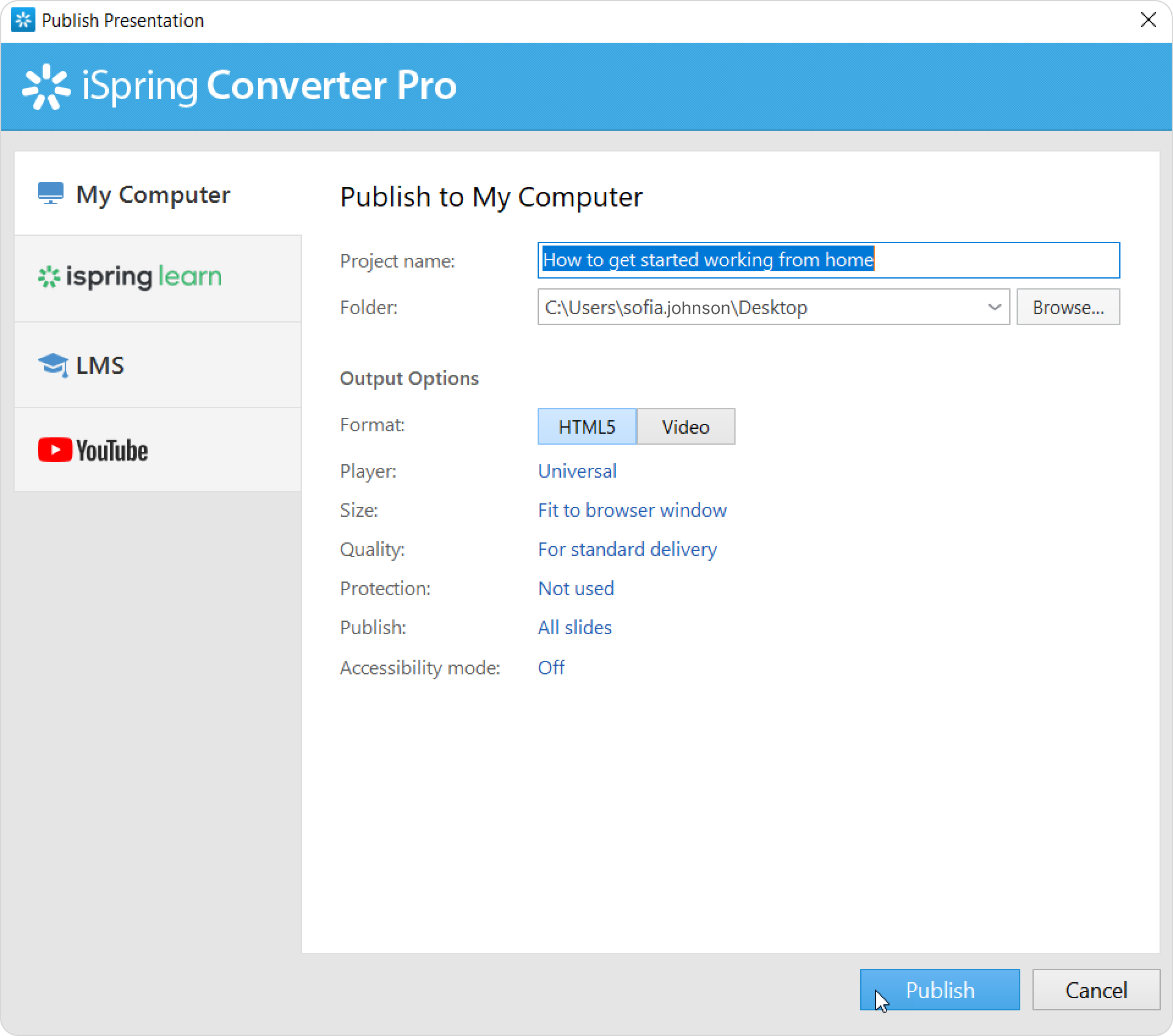Click the Publish Presentation window title

point(123,20)
